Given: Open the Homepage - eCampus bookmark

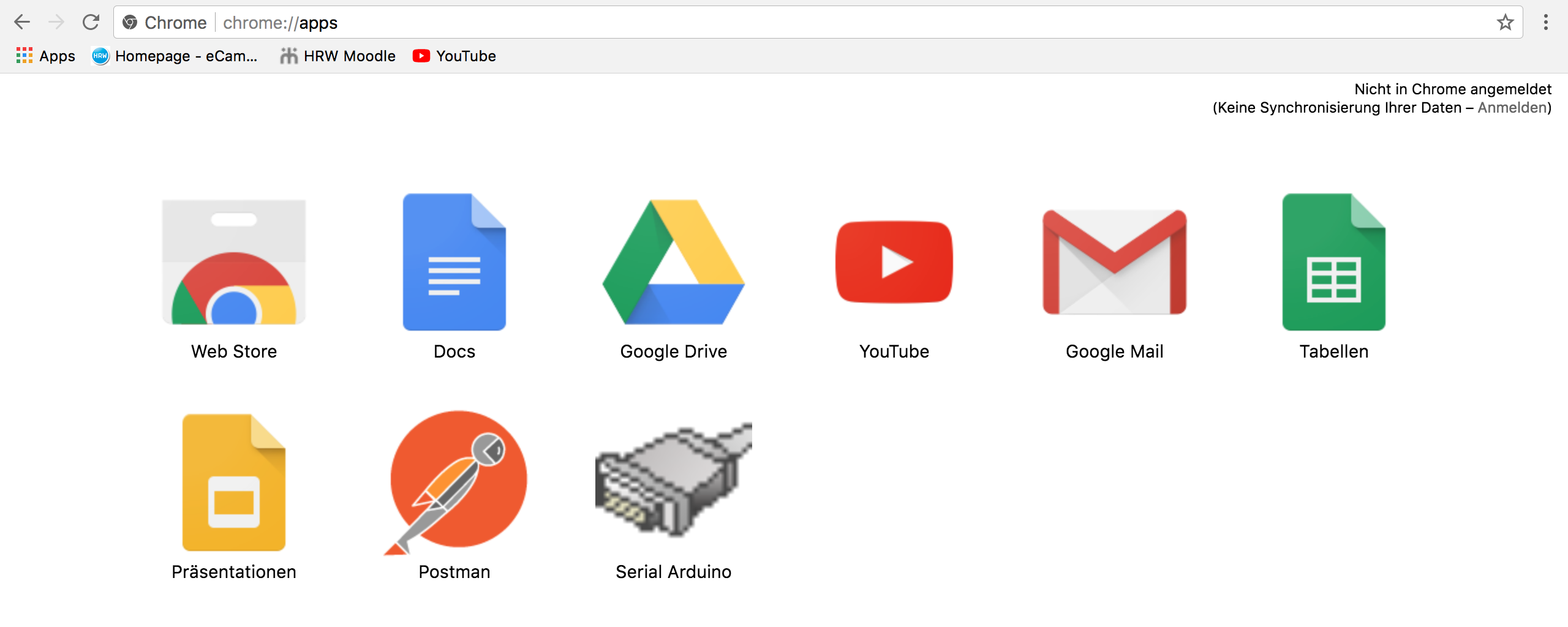Looking at the screenshot, I should coord(175,56).
